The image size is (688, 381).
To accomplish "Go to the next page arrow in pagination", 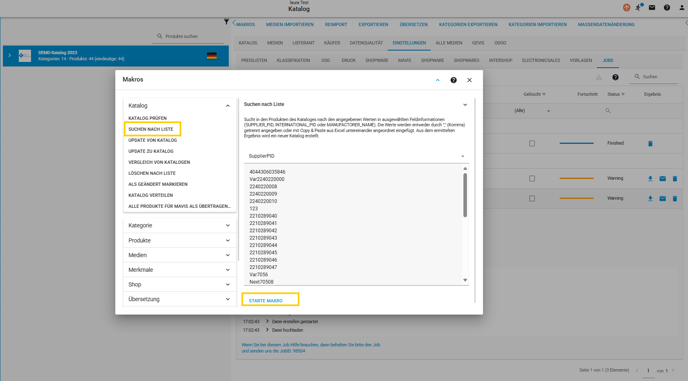I will [673, 370].
